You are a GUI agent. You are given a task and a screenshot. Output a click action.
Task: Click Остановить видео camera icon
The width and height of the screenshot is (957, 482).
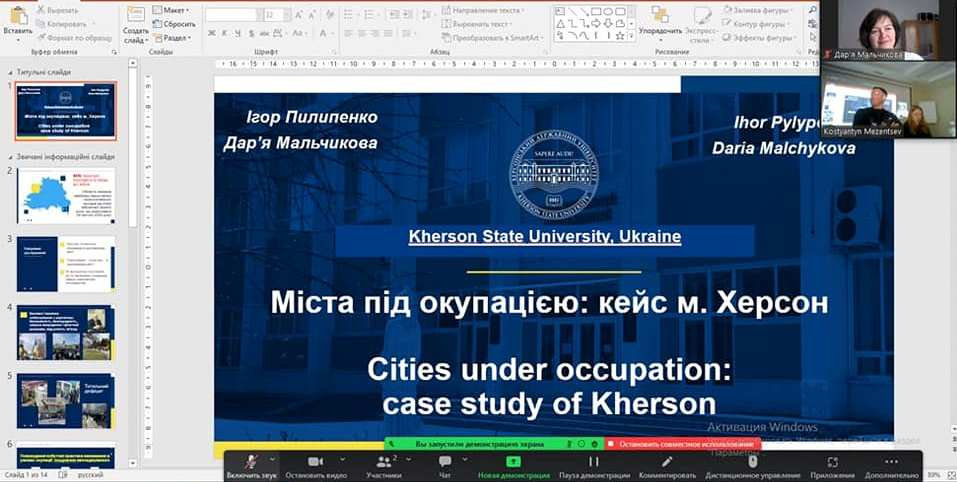tap(316, 462)
